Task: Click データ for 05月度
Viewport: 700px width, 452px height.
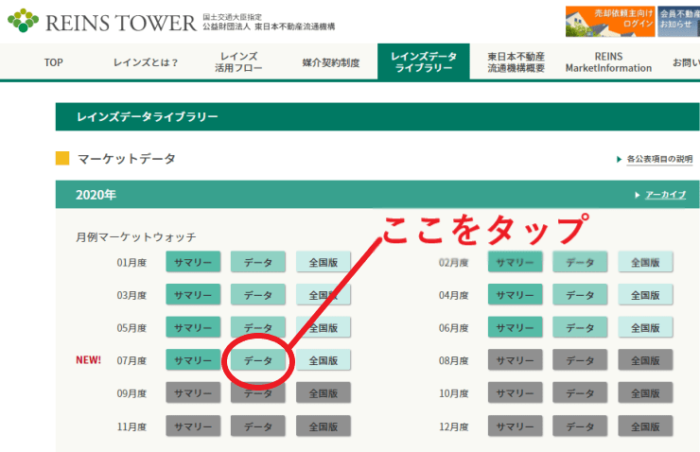Action: pyautogui.click(x=258, y=327)
